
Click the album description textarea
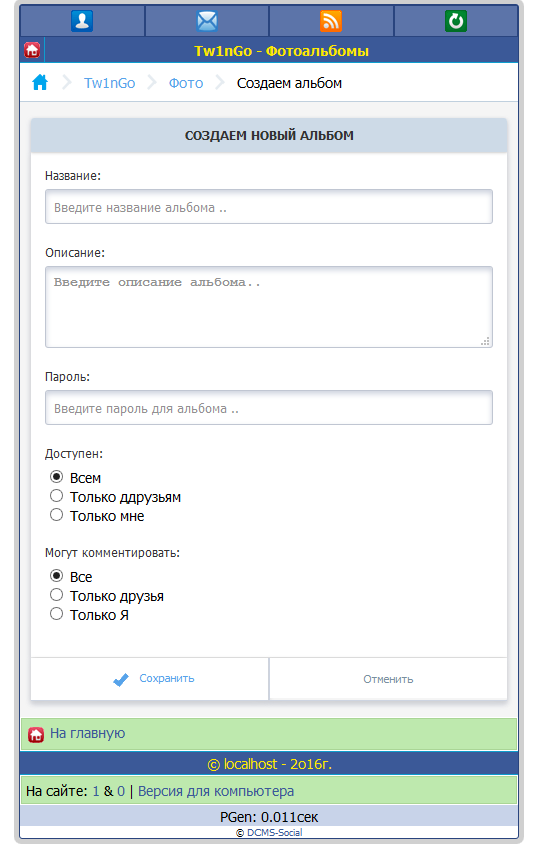[x=269, y=307]
